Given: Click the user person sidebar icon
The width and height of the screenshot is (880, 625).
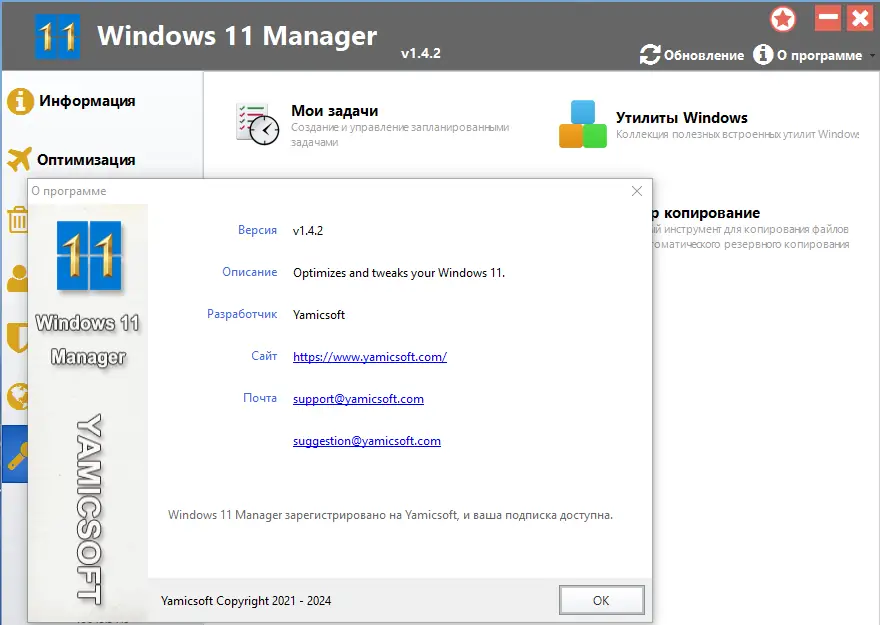Looking at the screenshot, I should 17,278.
